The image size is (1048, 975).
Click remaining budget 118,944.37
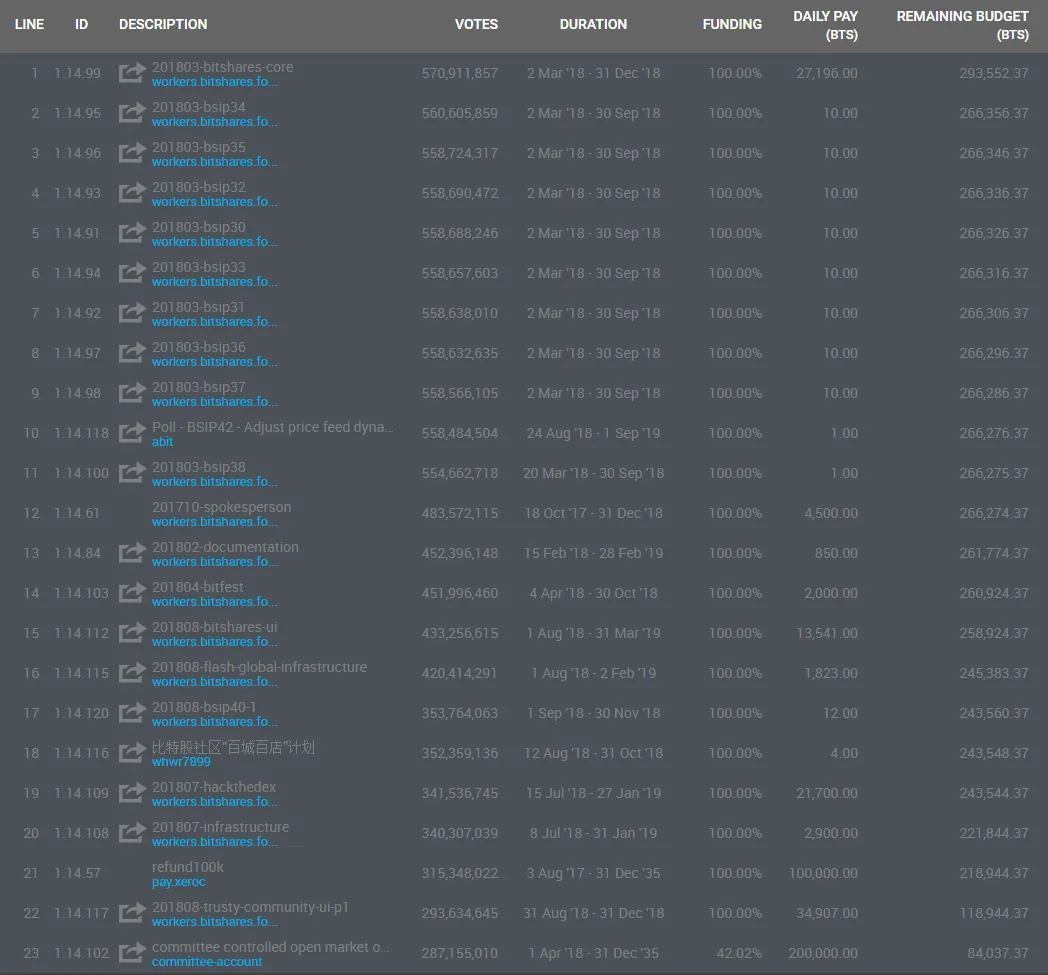(x=995, y=913)
